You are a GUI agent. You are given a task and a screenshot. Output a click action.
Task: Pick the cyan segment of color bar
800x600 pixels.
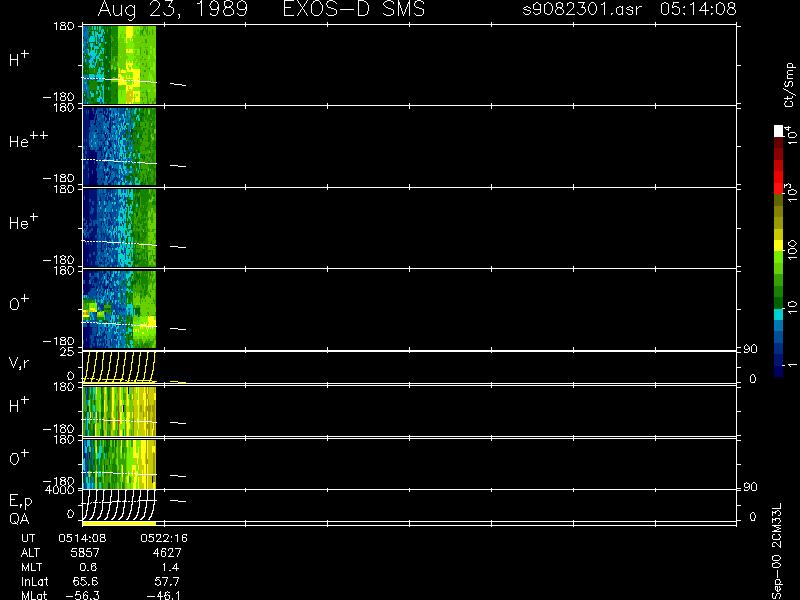(779, 314)
